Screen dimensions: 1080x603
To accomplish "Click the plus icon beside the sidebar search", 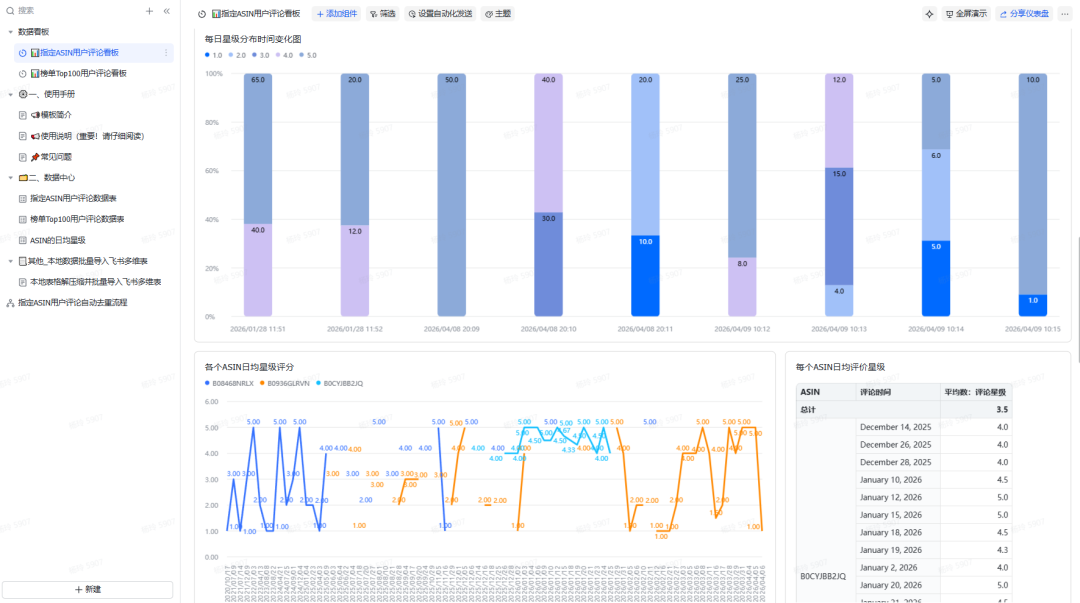I will pyautogui.click(x=149, y=11).
